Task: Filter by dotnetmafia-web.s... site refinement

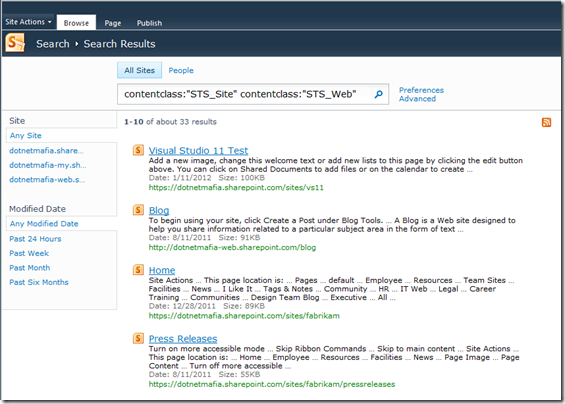Action: (x=47, y=179)
